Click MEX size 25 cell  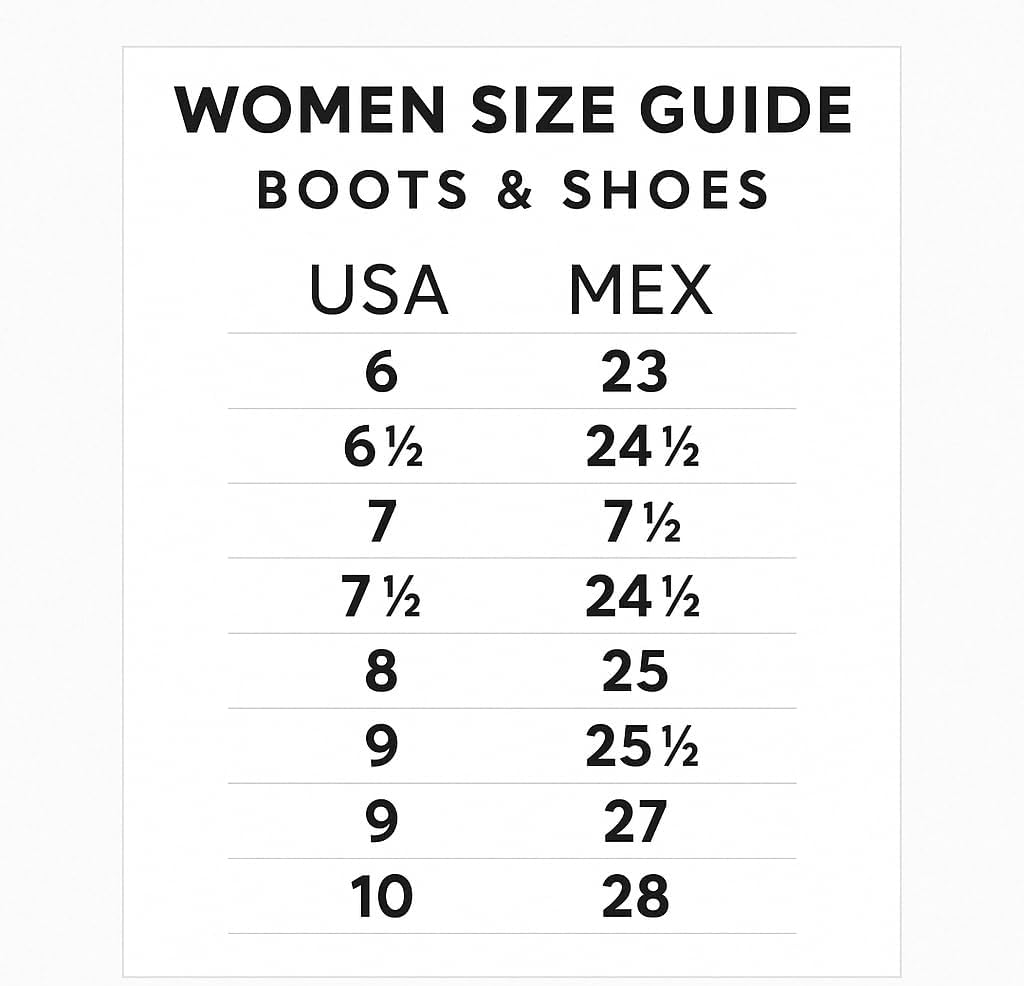(x=634, y=672)
